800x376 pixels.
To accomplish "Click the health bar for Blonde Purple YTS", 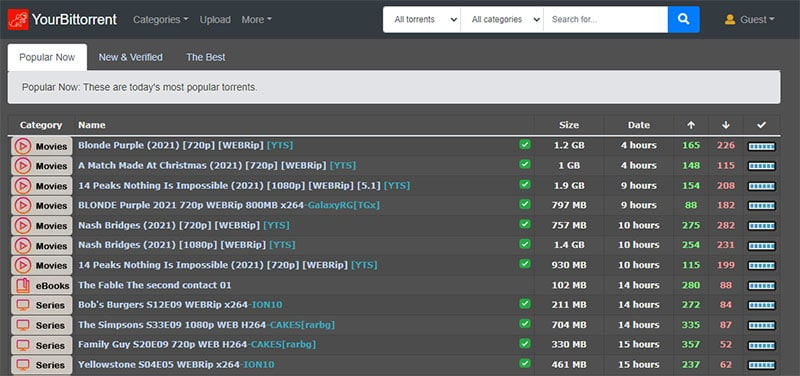I will [762, 146].
